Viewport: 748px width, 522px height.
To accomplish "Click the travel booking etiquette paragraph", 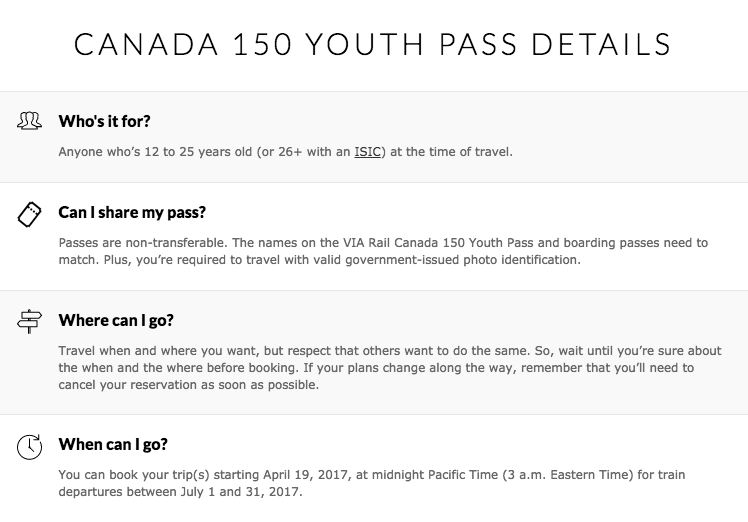I will 390,368.
